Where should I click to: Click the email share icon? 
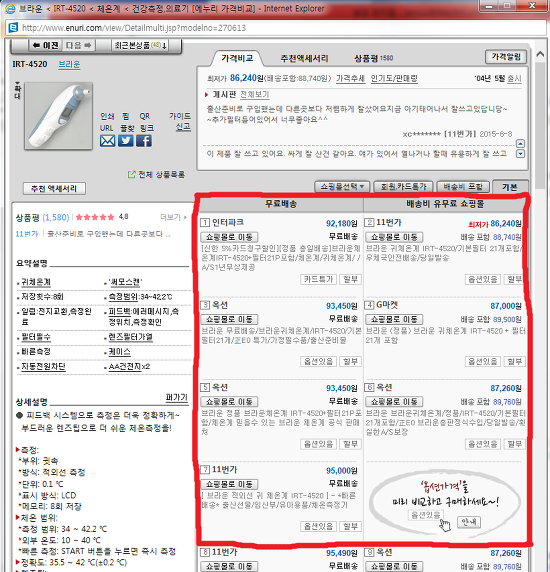point(107,141)
